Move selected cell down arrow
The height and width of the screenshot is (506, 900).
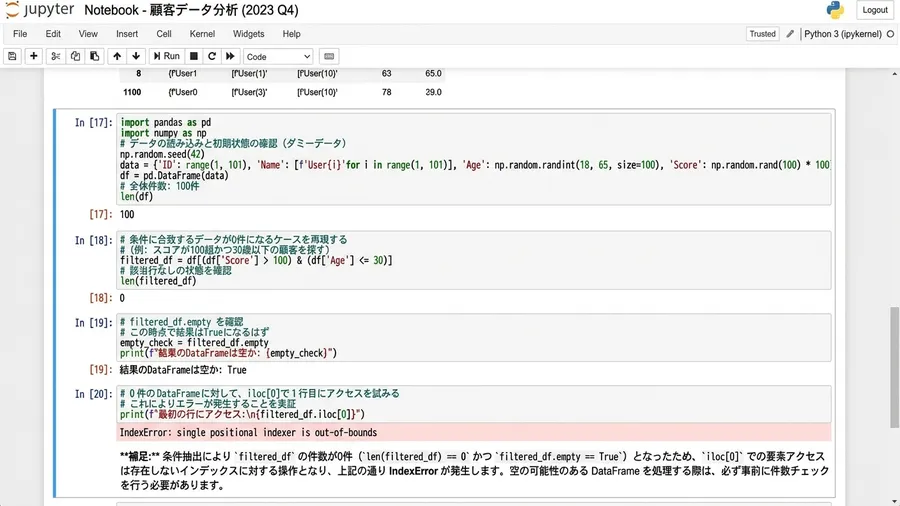[136, 56]
